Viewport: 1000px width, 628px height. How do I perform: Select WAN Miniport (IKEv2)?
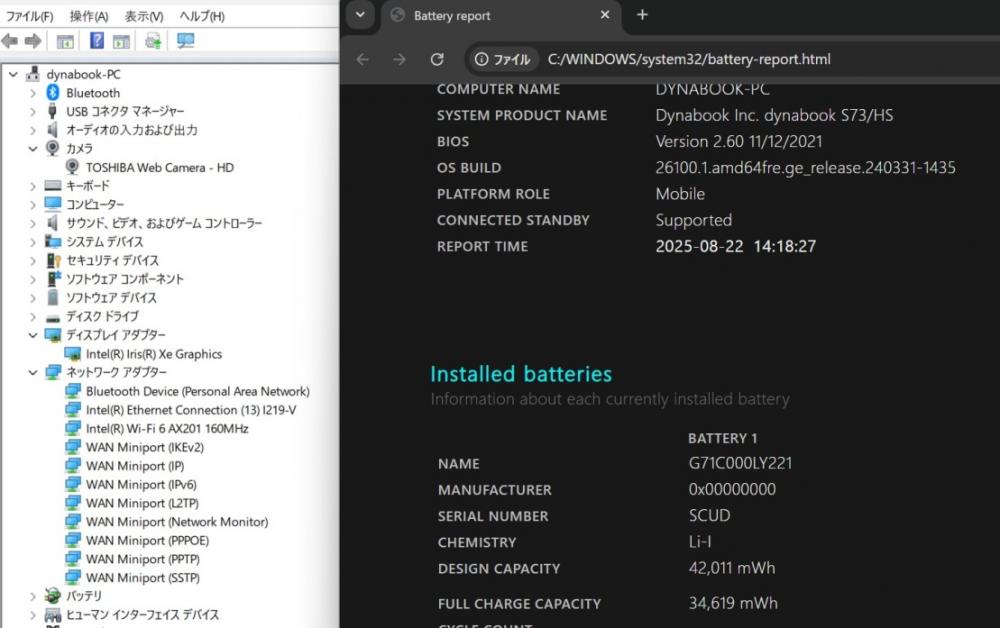pyautogui.click(x=145, y=448)
